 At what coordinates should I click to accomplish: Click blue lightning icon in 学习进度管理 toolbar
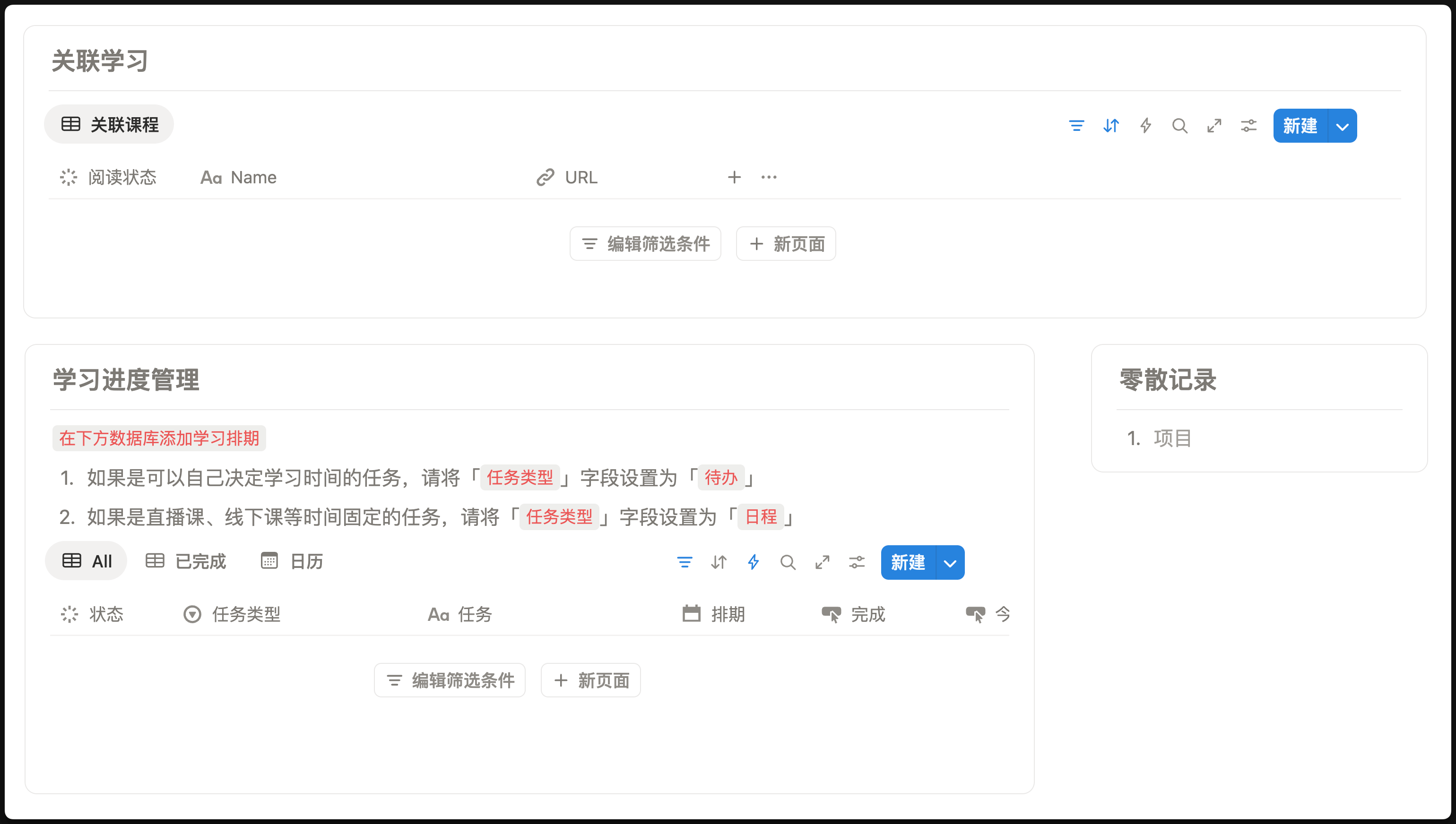coord(754,562)
